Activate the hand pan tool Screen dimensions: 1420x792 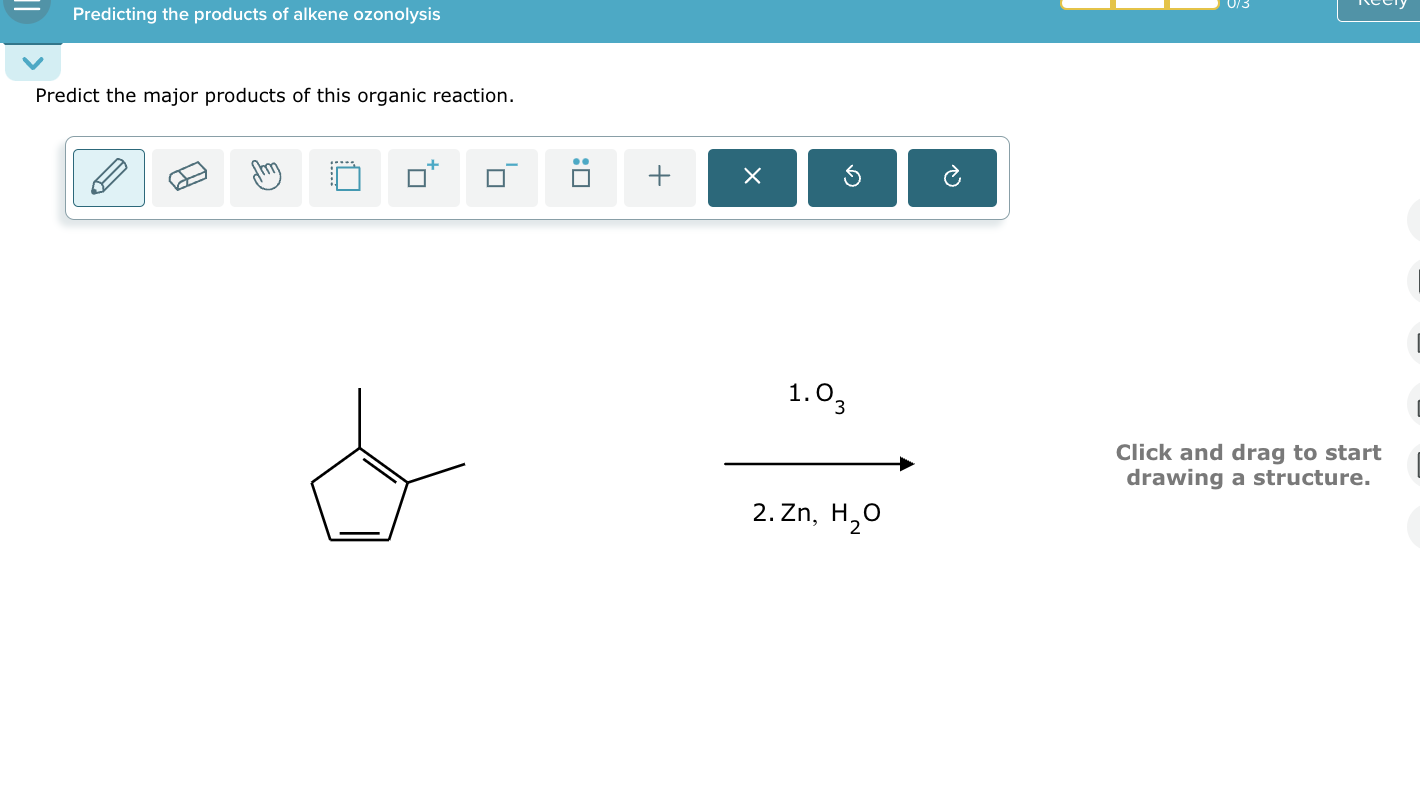pyautogui.click(x=265, y=177)
